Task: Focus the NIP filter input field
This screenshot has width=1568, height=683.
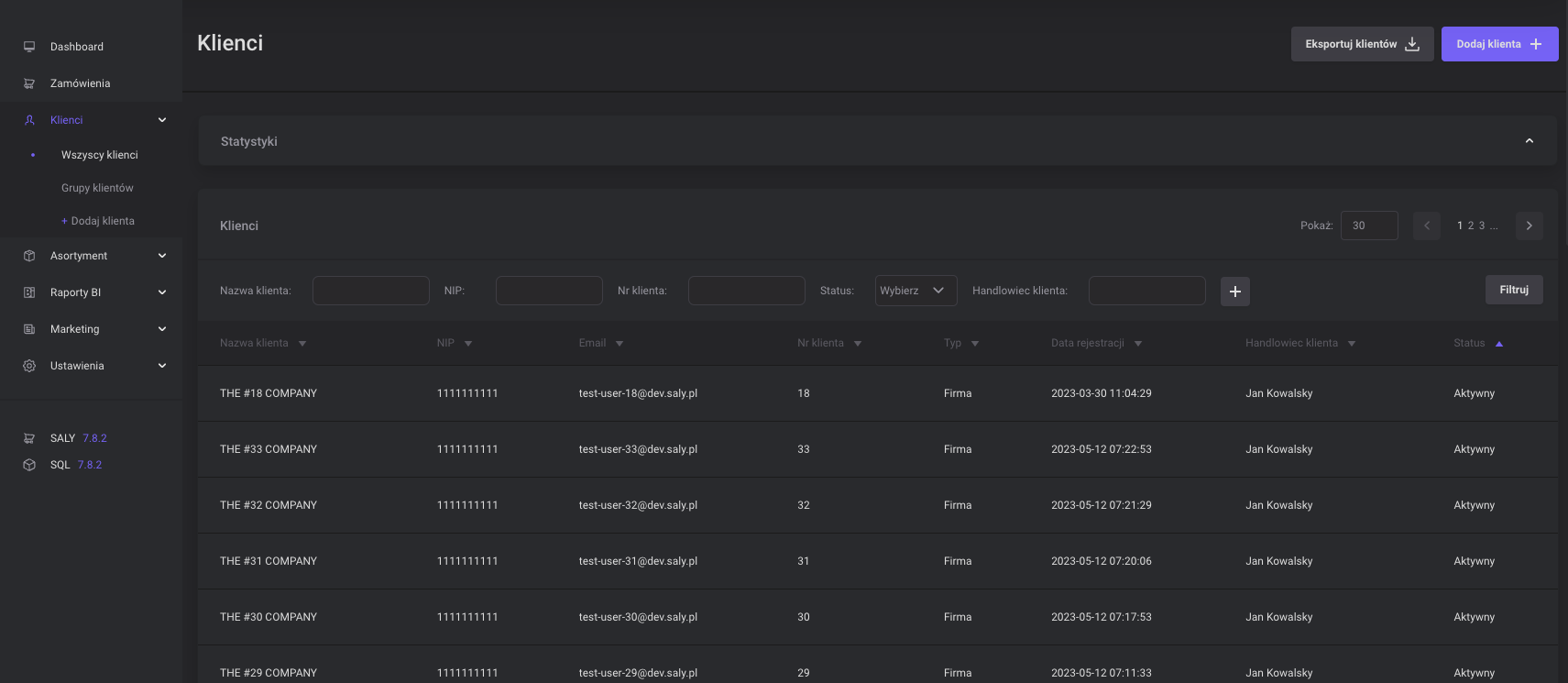Action: 549,291
